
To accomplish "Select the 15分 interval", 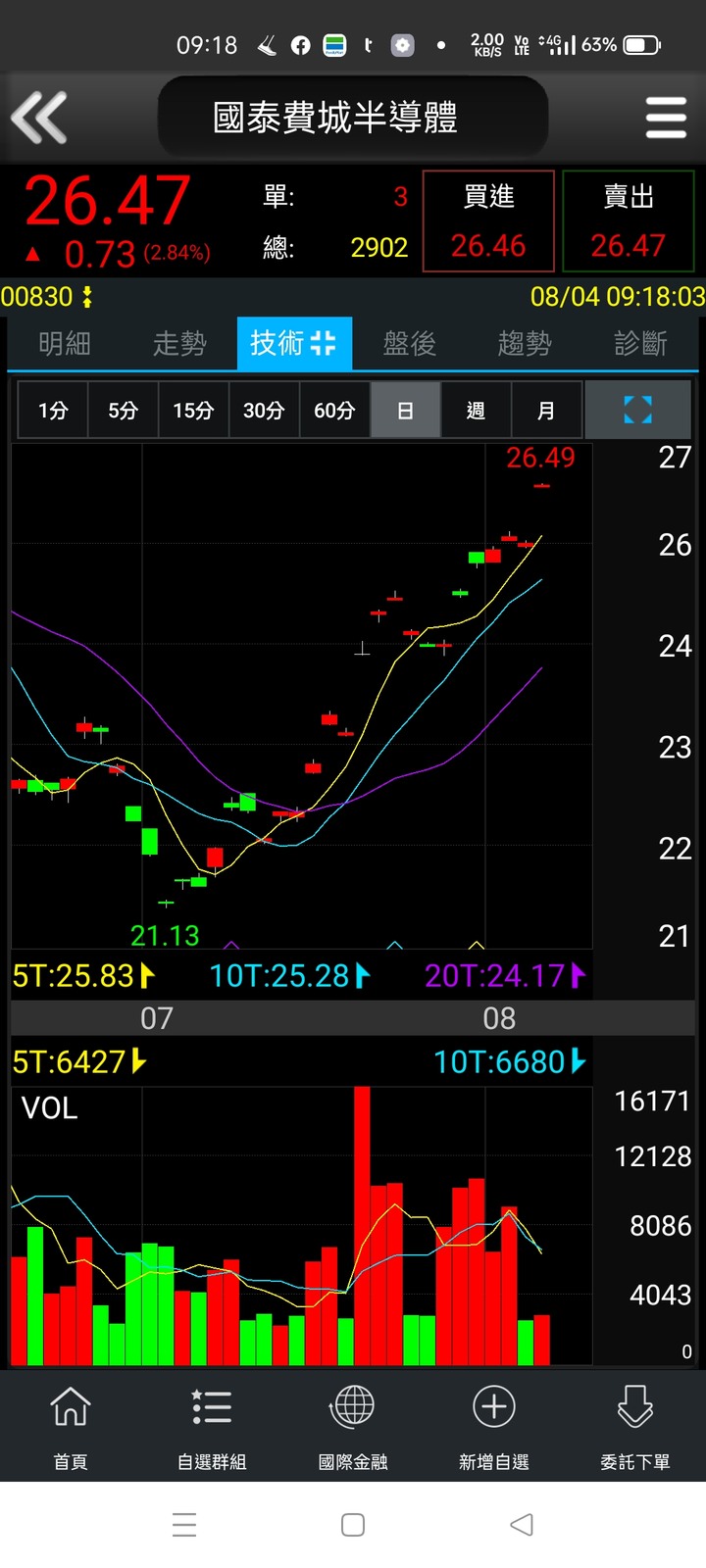I will pos(193,411).
